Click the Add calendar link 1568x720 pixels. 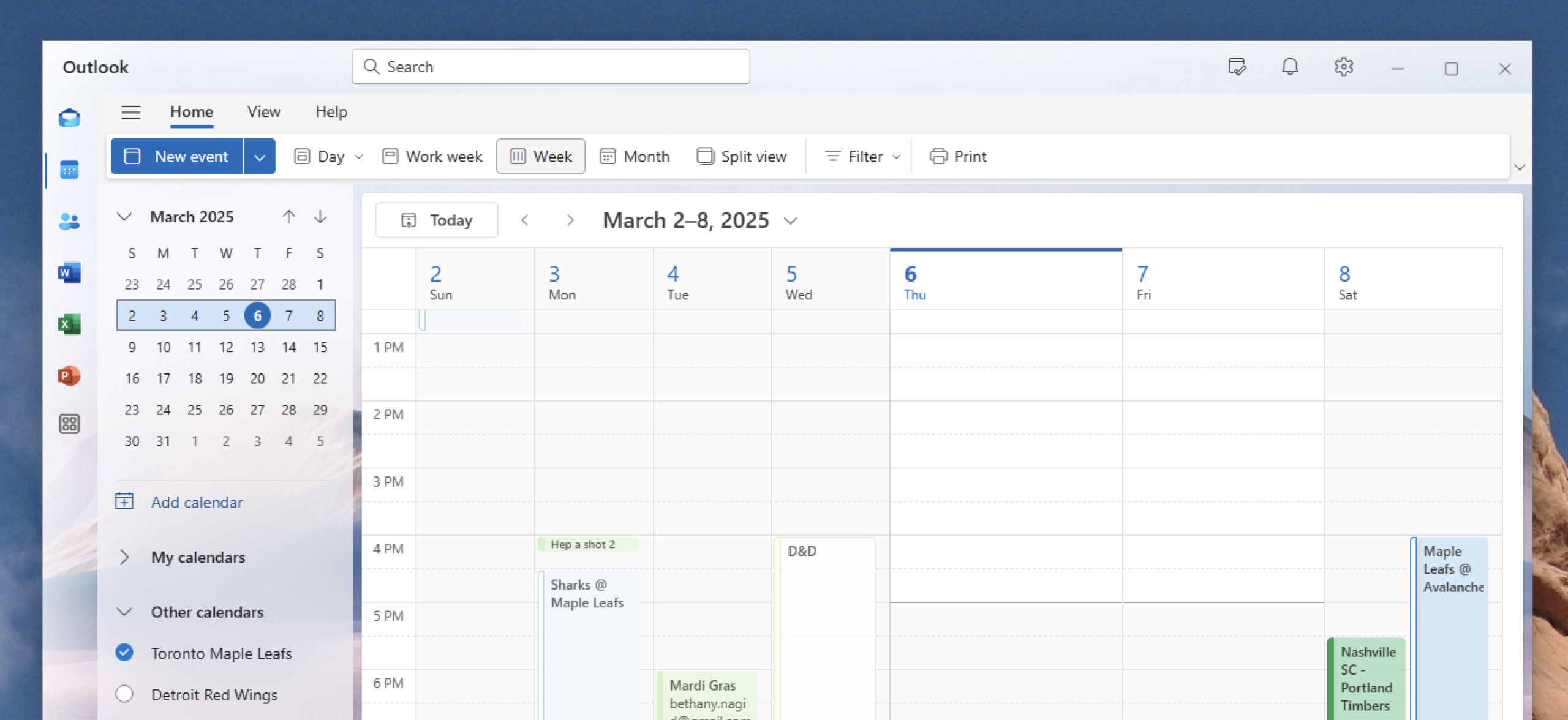click(197, 503)
